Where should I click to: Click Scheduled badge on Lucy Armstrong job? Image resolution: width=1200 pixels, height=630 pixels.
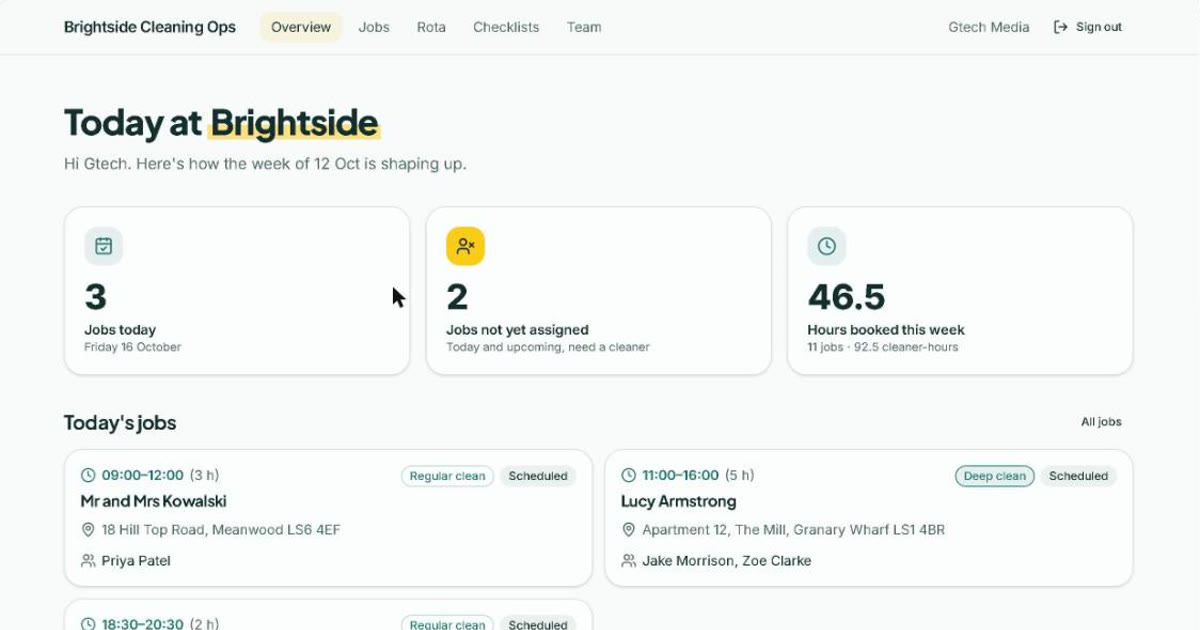(x=1078, y=476)
